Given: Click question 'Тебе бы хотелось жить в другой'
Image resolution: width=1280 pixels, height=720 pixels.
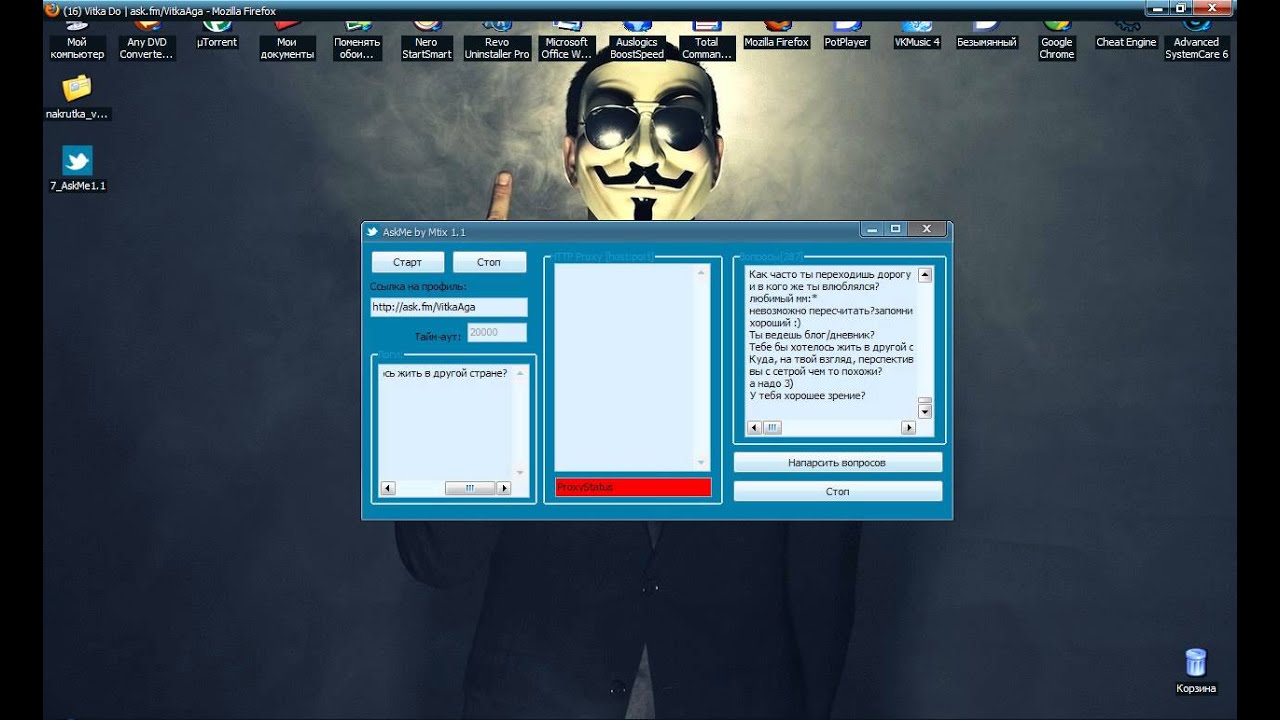Looking at the screenshot, I should point(830,347).
